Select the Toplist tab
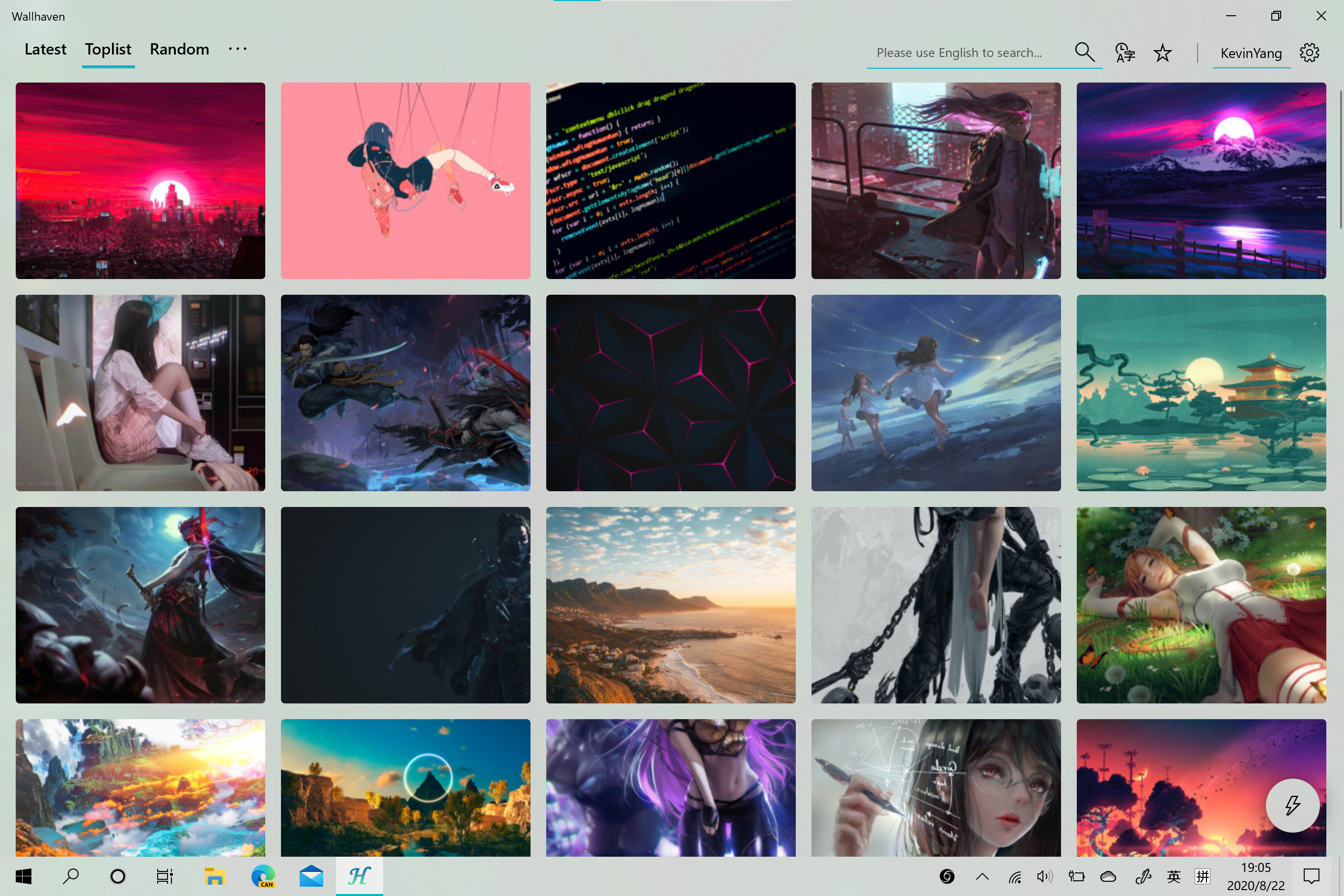 tap(108, 49)
